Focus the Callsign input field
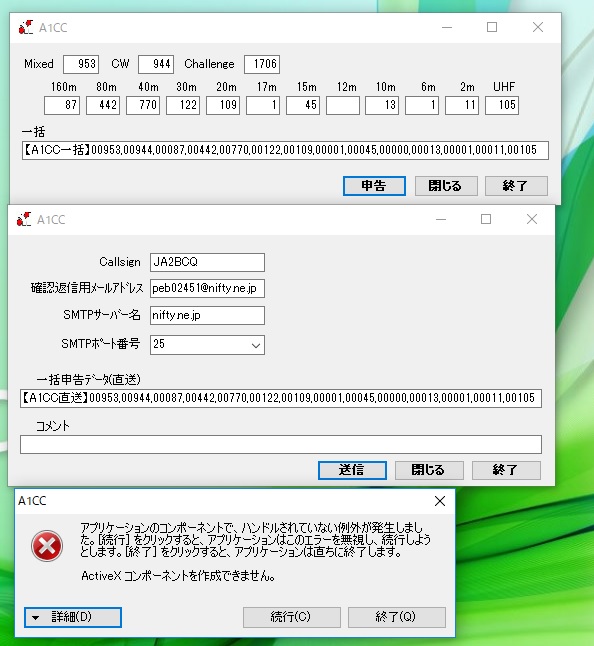 (x=207, y=262)
